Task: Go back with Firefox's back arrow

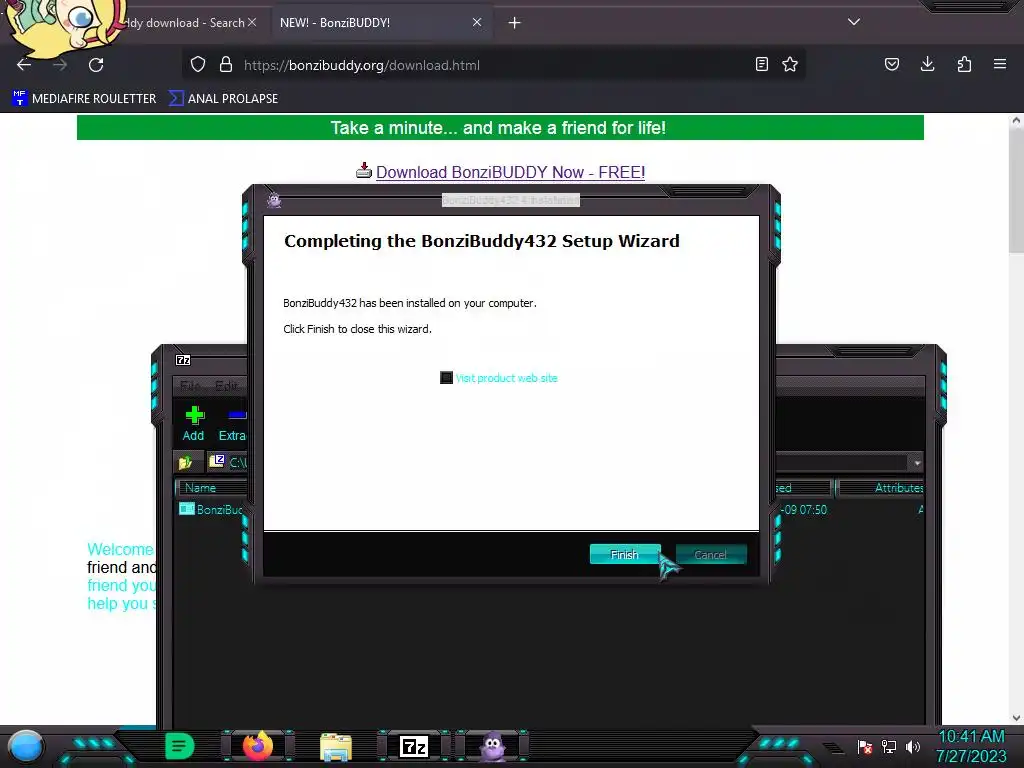Action: 24,65
